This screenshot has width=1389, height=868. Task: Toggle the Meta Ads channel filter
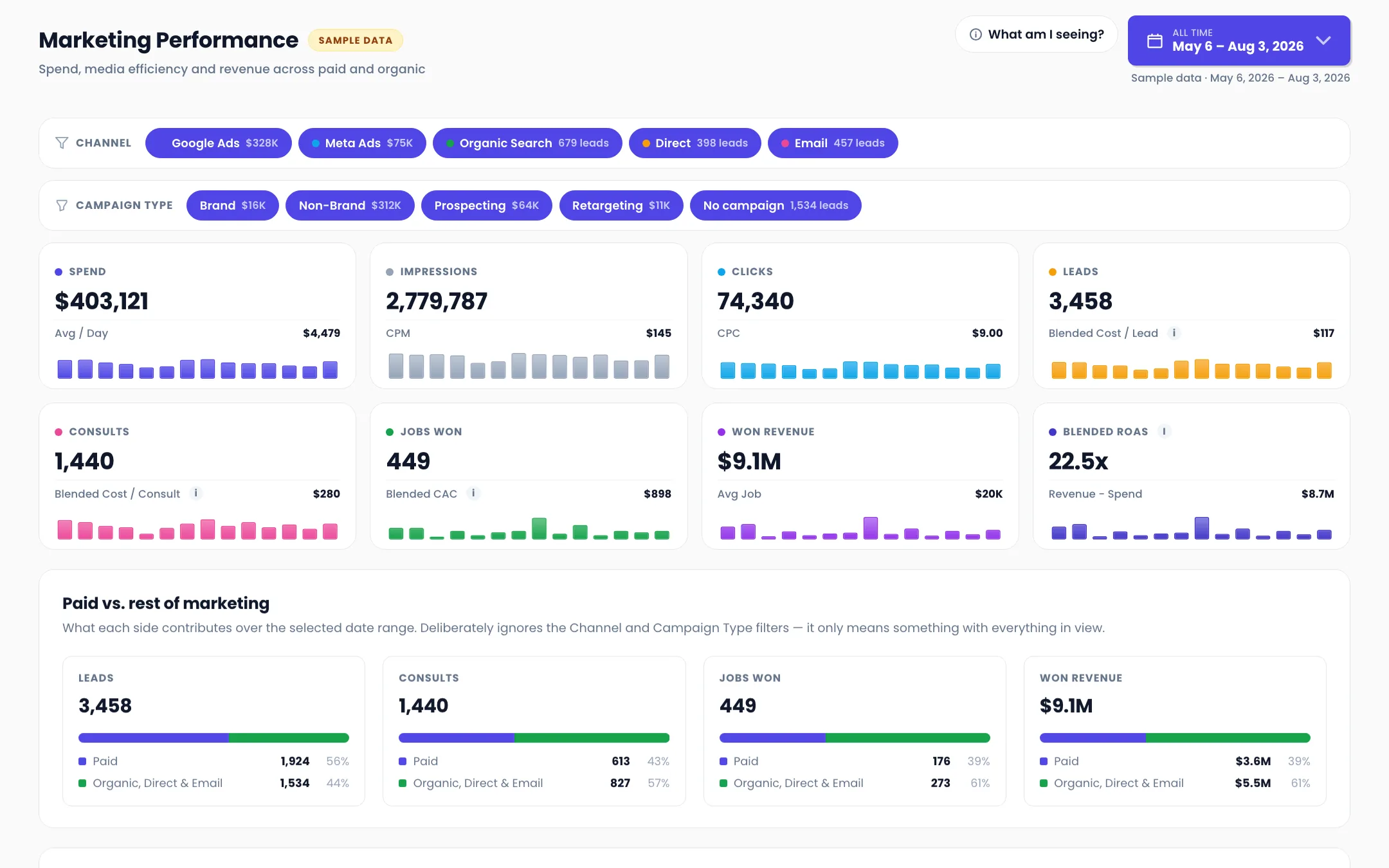tap(362, 143)
